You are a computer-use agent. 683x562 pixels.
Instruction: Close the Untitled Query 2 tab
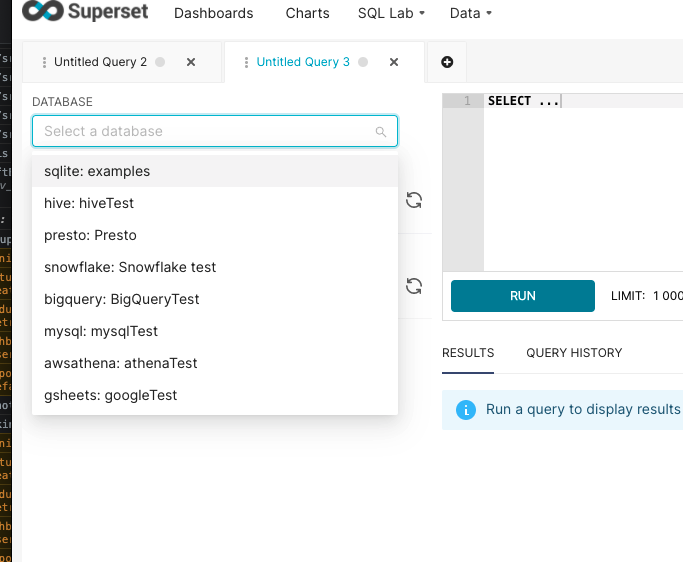pyautogui.click(x=191, y=62)
